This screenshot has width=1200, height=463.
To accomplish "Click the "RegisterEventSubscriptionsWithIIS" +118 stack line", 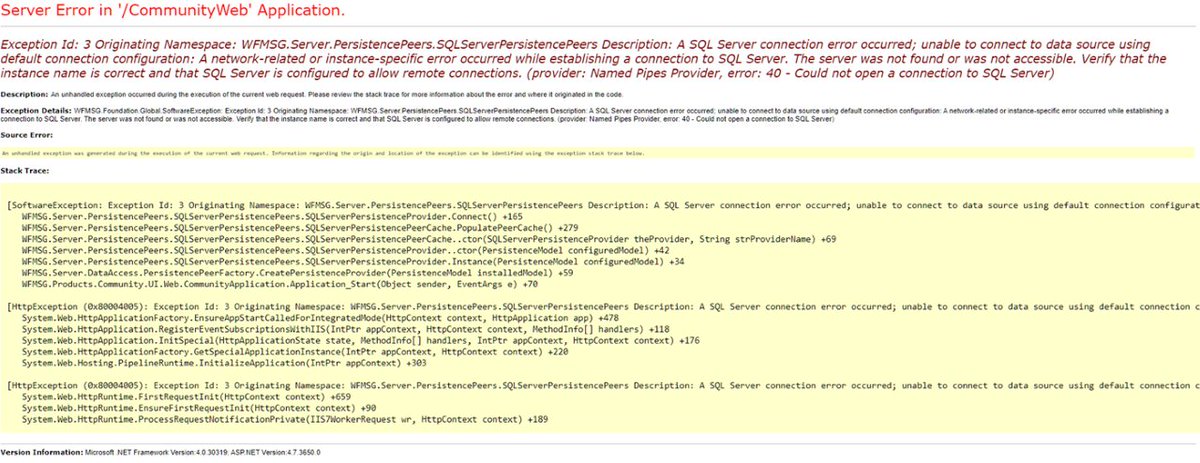I will pos(345,328).
